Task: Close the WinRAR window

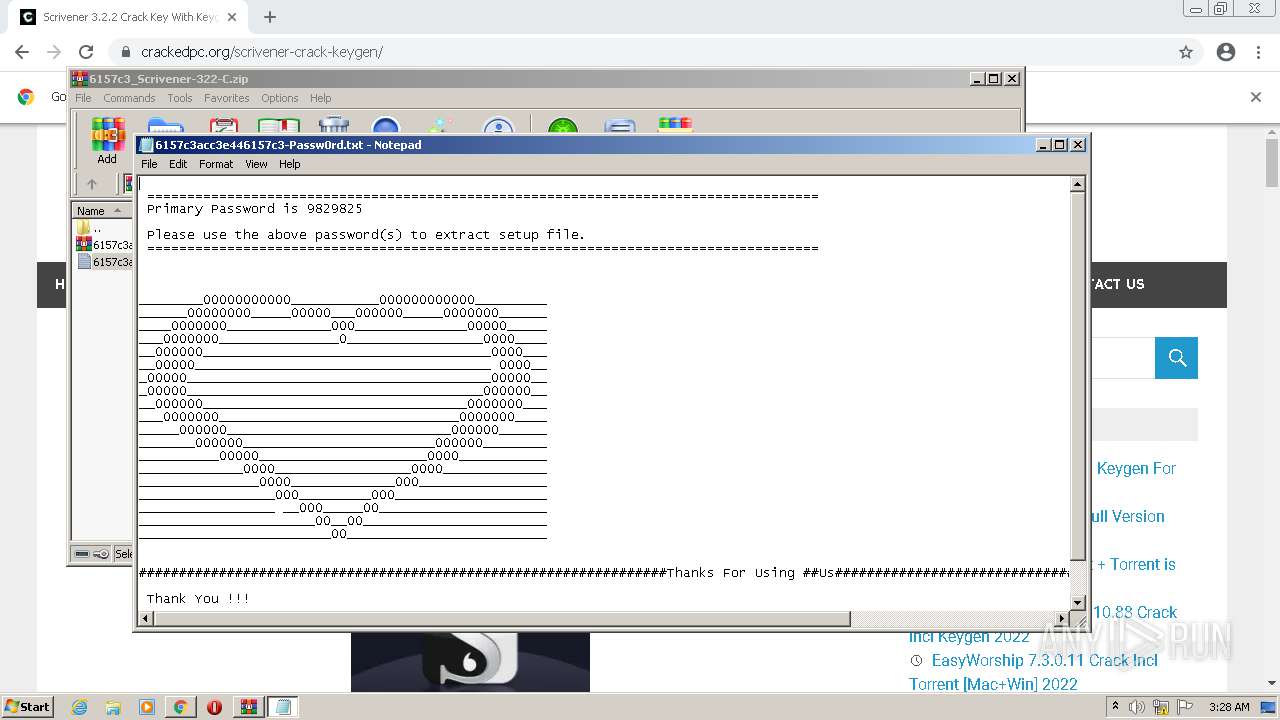Action: click(1012, 79)
